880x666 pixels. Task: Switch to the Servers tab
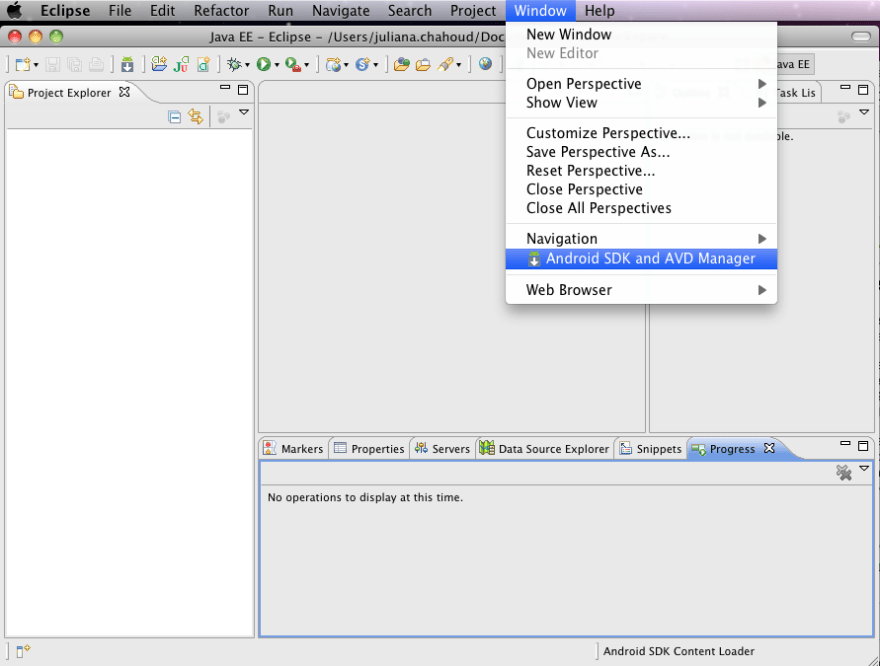coord(442,449)
